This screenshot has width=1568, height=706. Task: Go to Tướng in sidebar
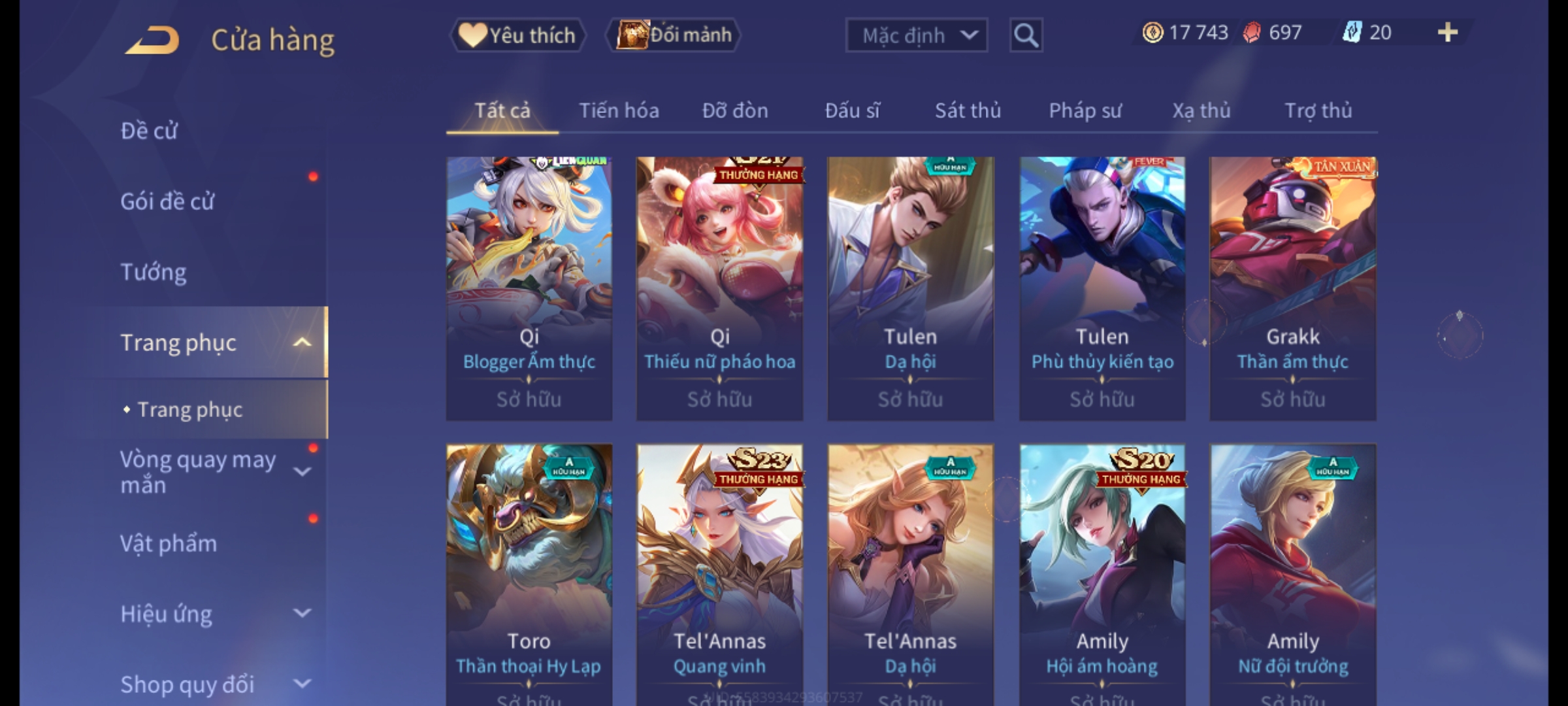click(153, 272)
